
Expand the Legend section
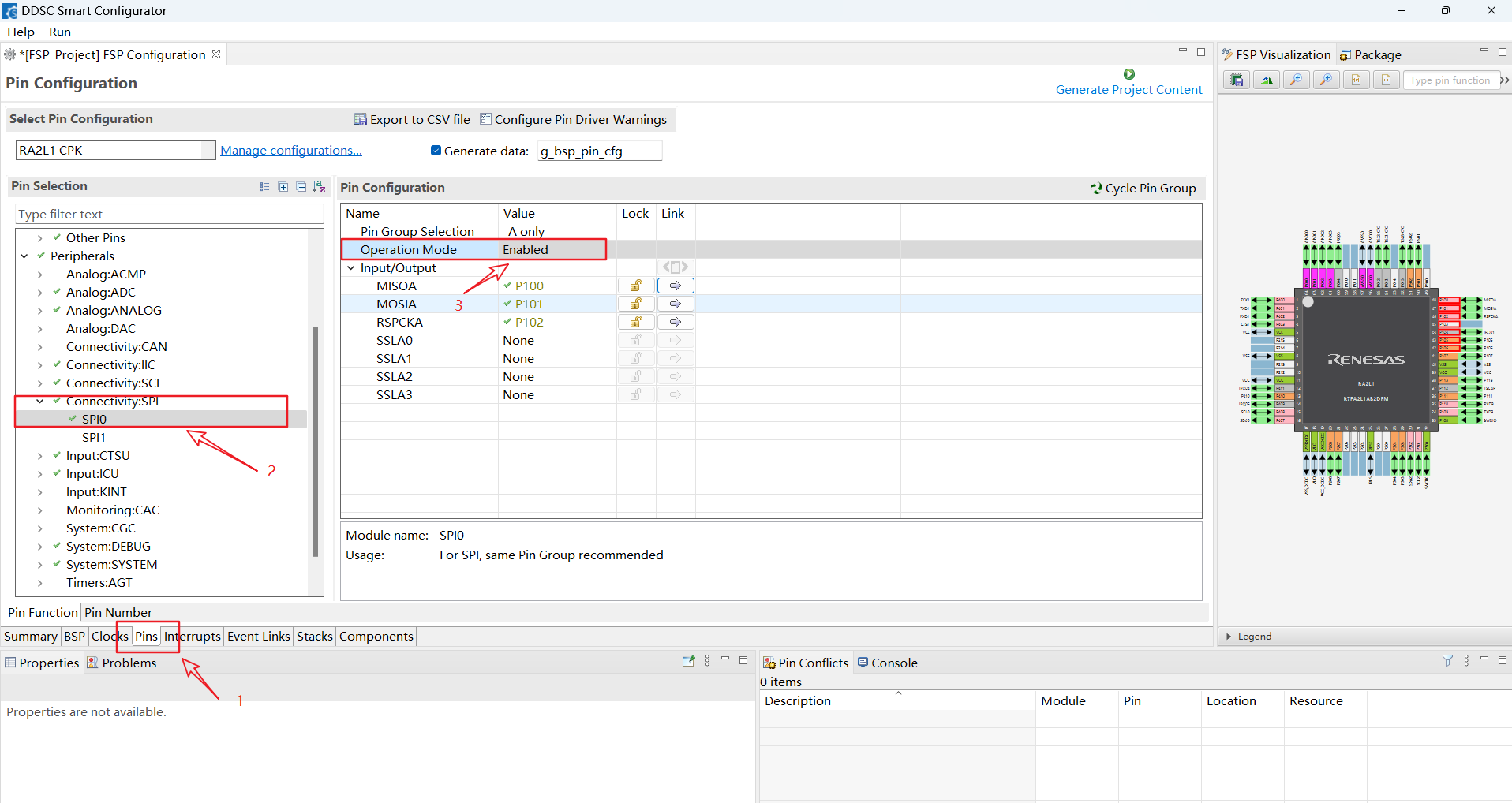pyautogui.click(x=1229, y=637)
